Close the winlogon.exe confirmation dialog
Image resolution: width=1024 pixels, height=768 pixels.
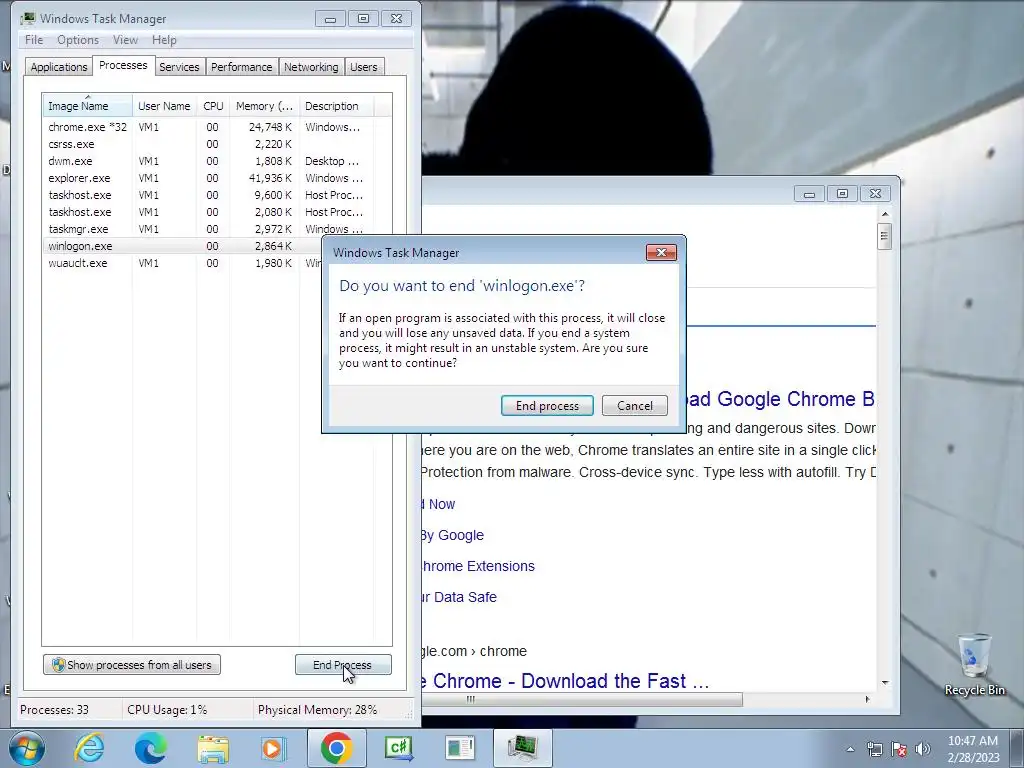pos(661,253)
